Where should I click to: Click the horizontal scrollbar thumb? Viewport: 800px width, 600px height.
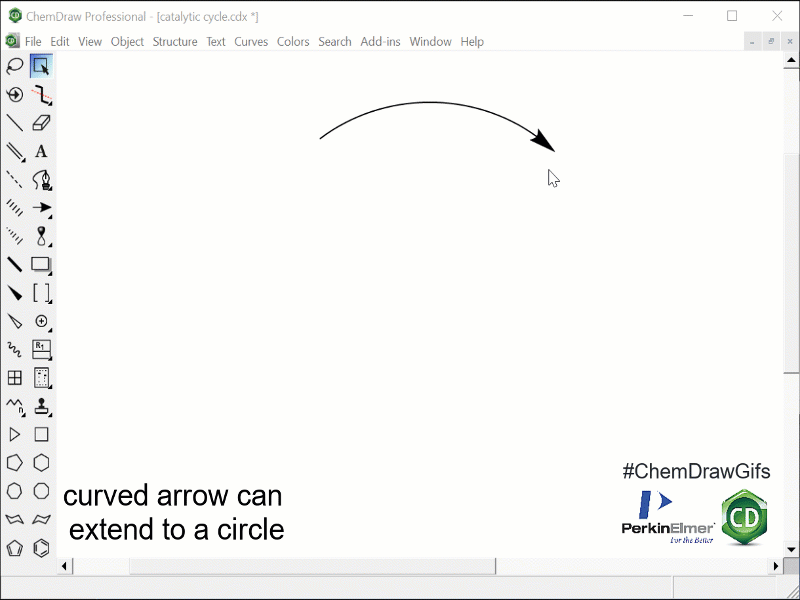pos(312,566)
